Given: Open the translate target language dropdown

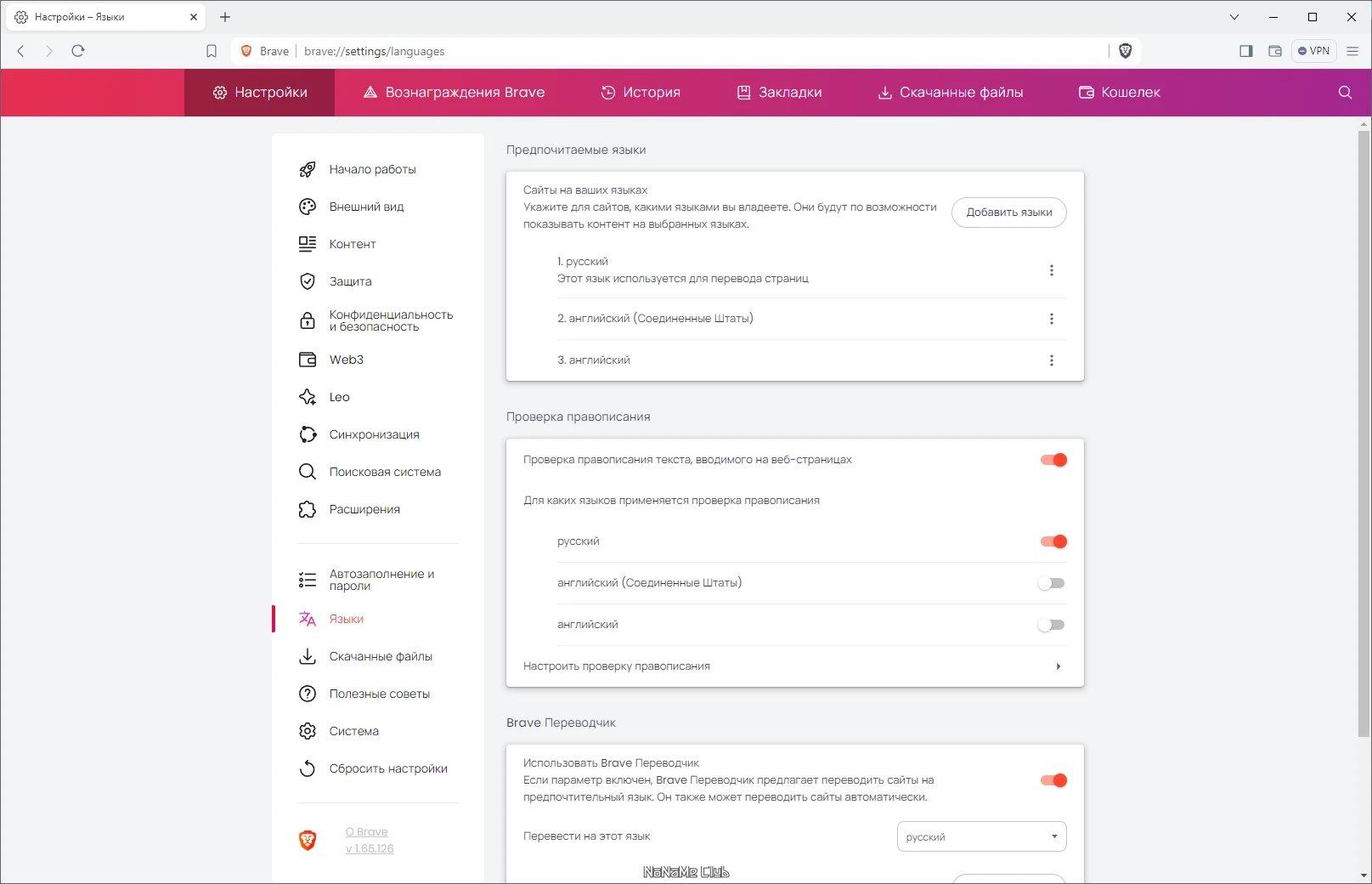Looking at the screenshot, I should point(981,836).
